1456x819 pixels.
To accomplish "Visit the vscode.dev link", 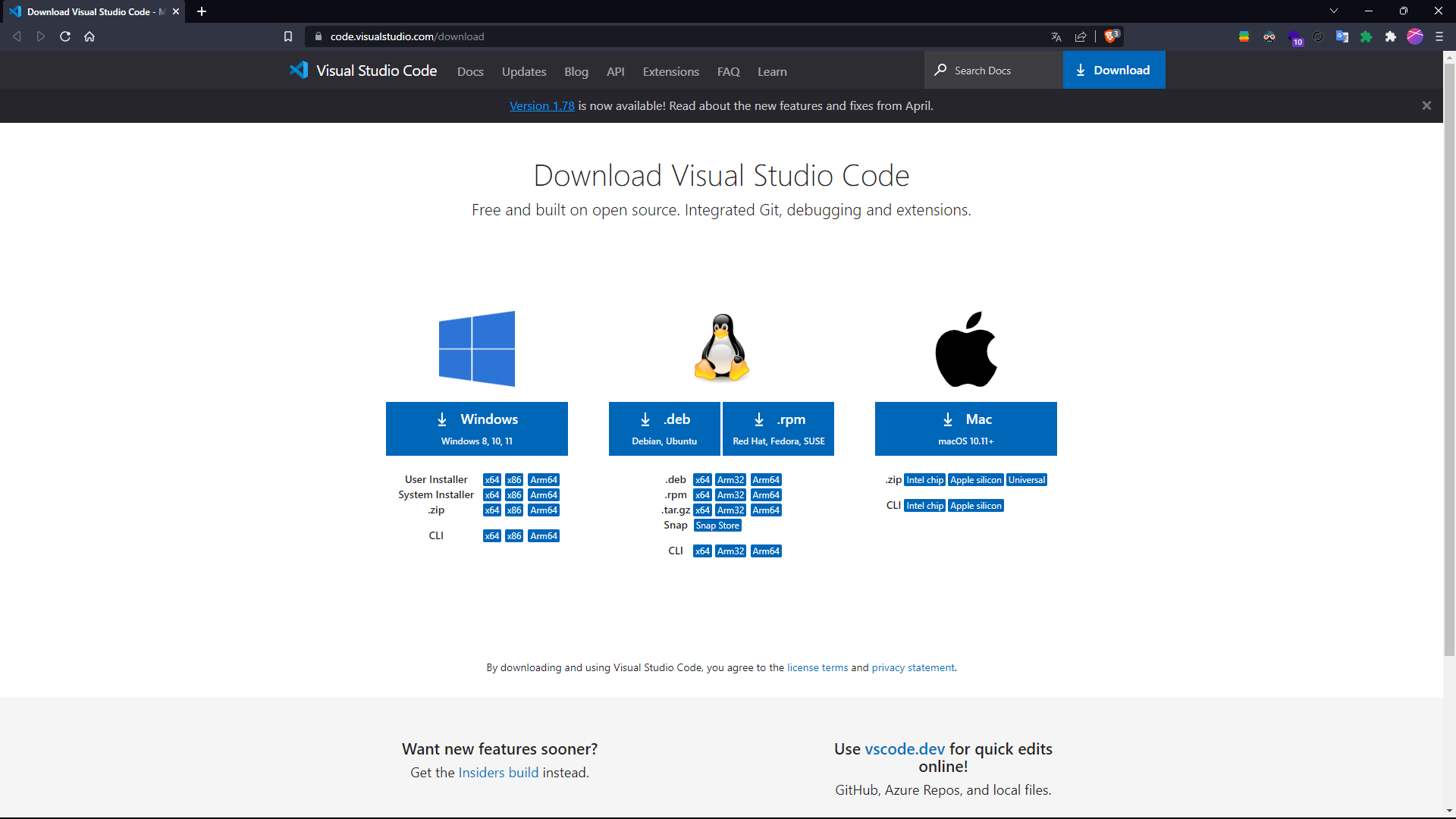I will point(904,748).
